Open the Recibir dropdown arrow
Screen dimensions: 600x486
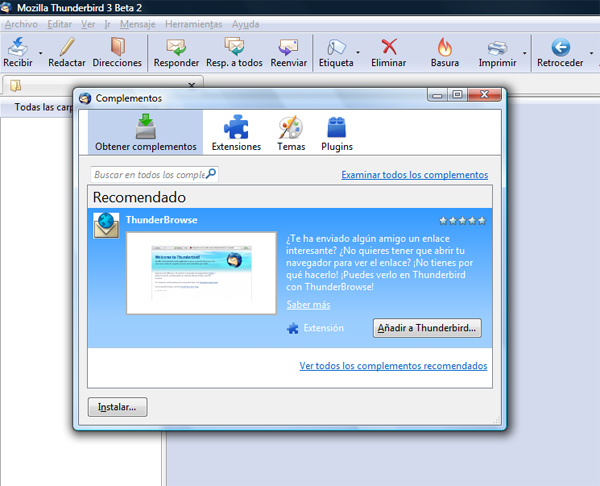[x=41, y=53]
